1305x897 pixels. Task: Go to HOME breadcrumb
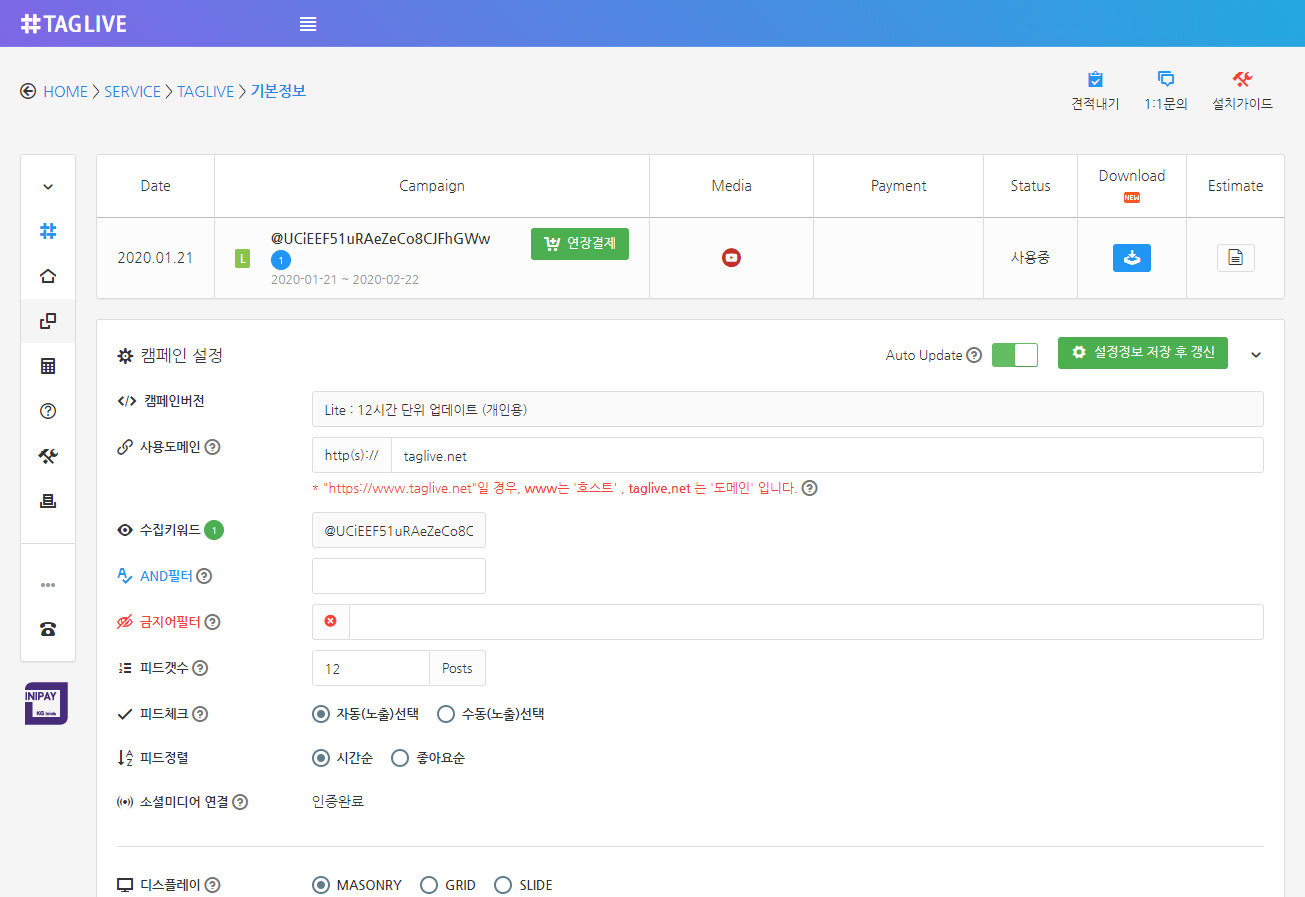tap(65, 91)
